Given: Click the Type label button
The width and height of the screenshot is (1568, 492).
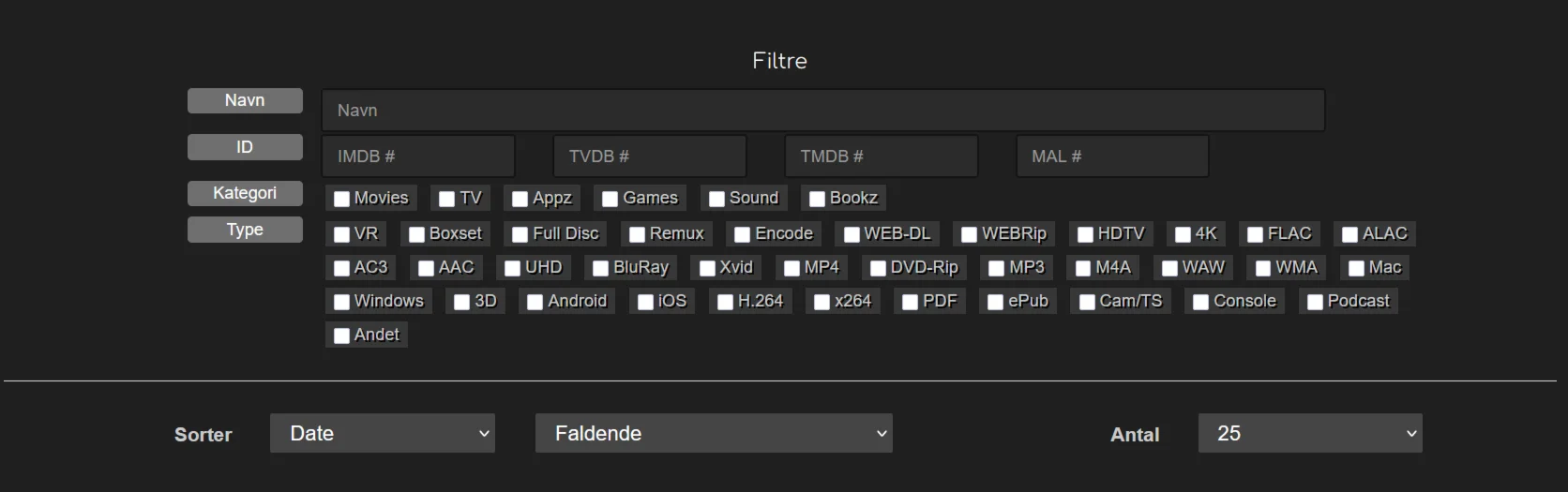Looking at the screenshot, I should pyautogui.click(x=245, y=230).
